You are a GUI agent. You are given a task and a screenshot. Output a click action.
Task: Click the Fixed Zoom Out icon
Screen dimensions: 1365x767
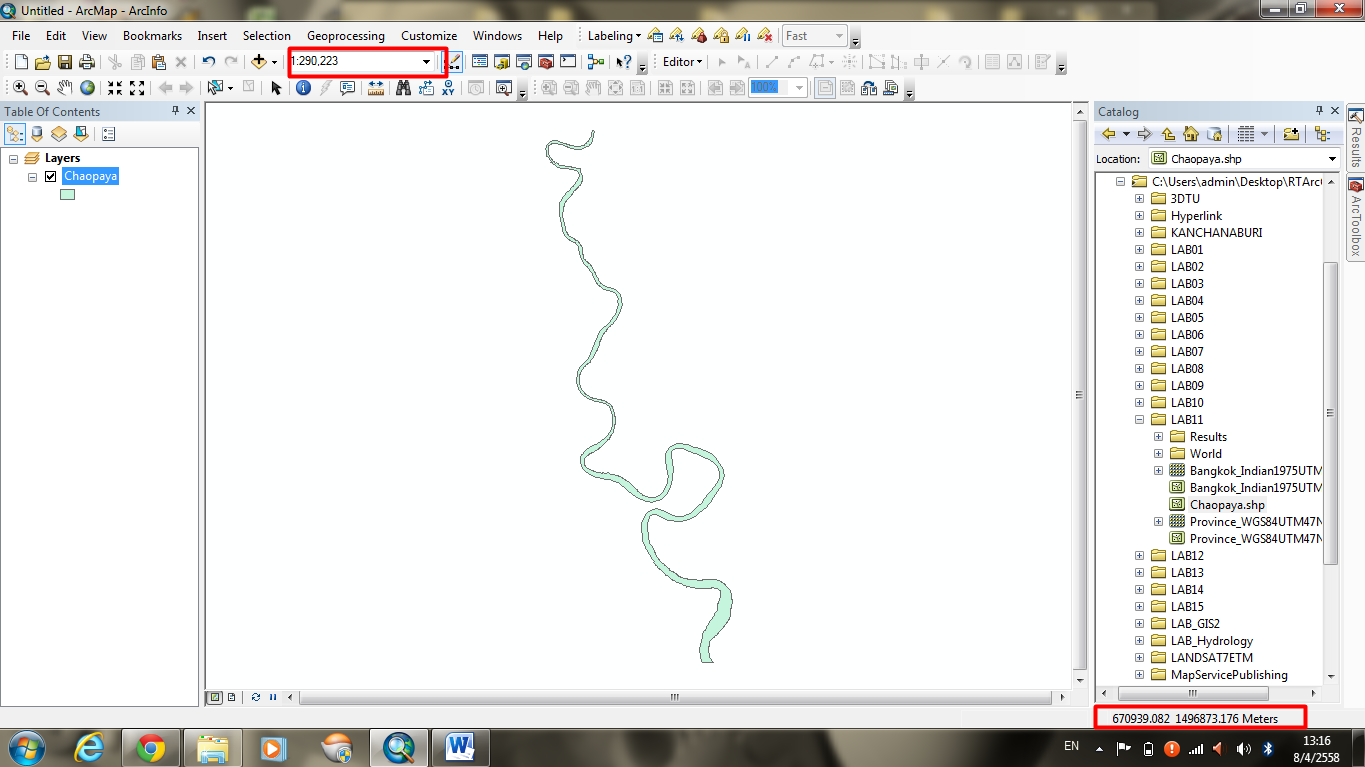[137, 88]
